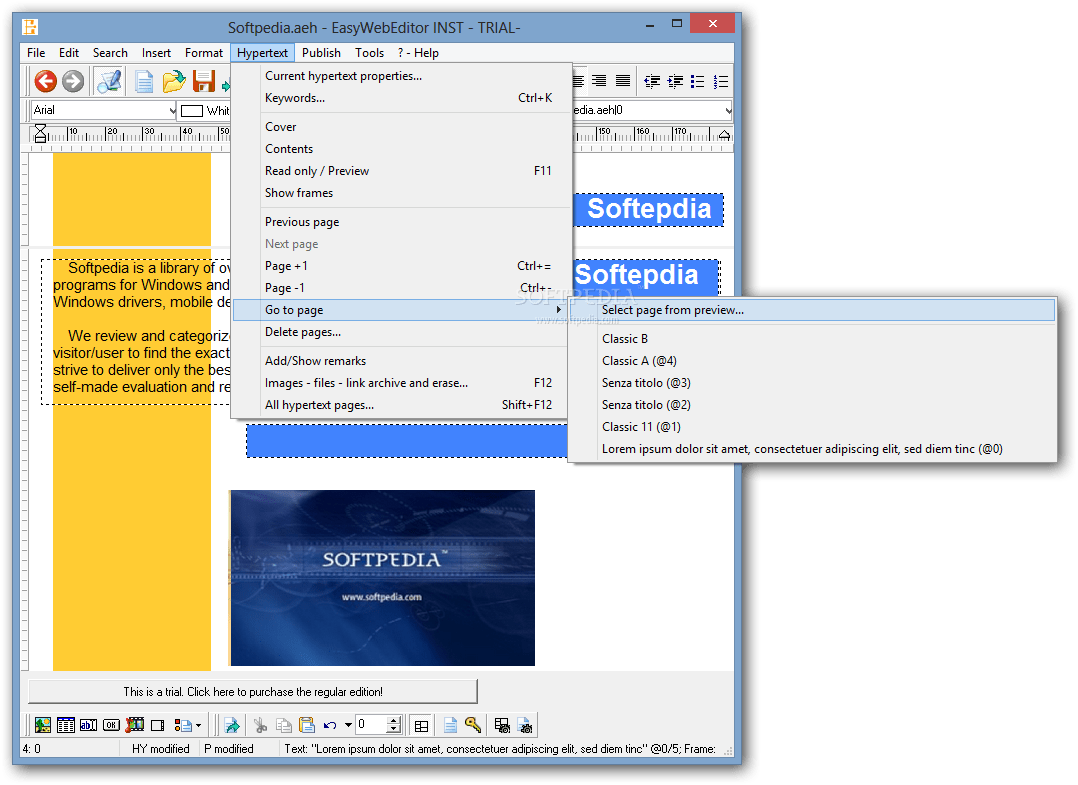Insert a frame with the empty box icon
The width and height of the screenshot is (1078, 785).
pyautogui.click(x=157, y=725)
